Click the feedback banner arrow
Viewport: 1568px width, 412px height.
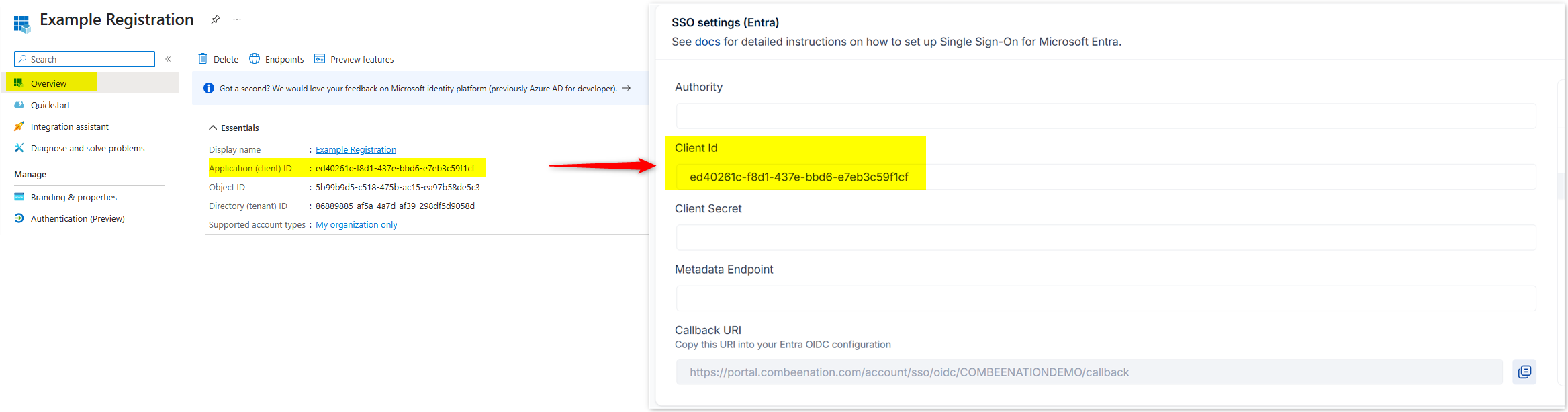(627, 88)
